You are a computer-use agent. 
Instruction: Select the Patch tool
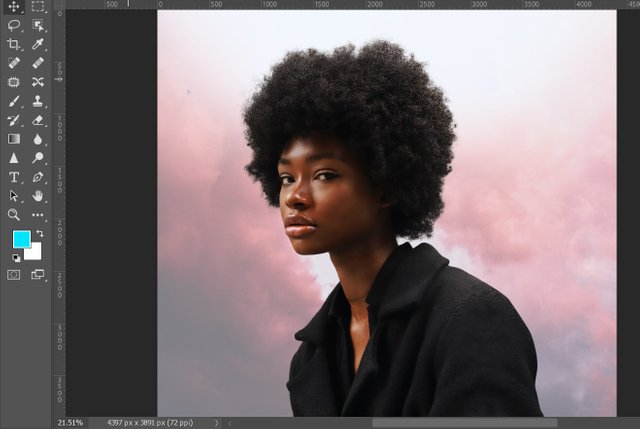(13, 82)
